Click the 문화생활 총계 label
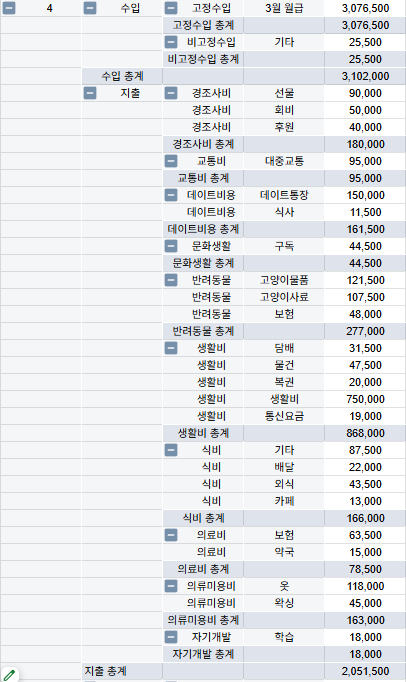This screenshot has width=406, height=682. tap(203, 263)
